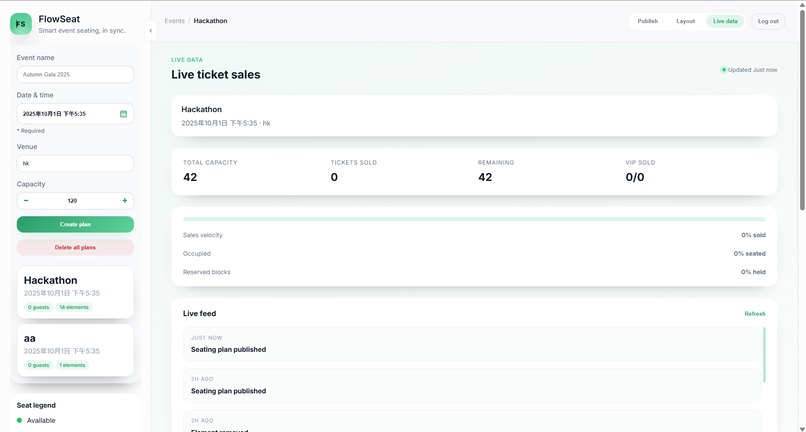The height and width of the screenshot is (432, 806).
Task: Click the Event name input field
Action: pos(75,75)
